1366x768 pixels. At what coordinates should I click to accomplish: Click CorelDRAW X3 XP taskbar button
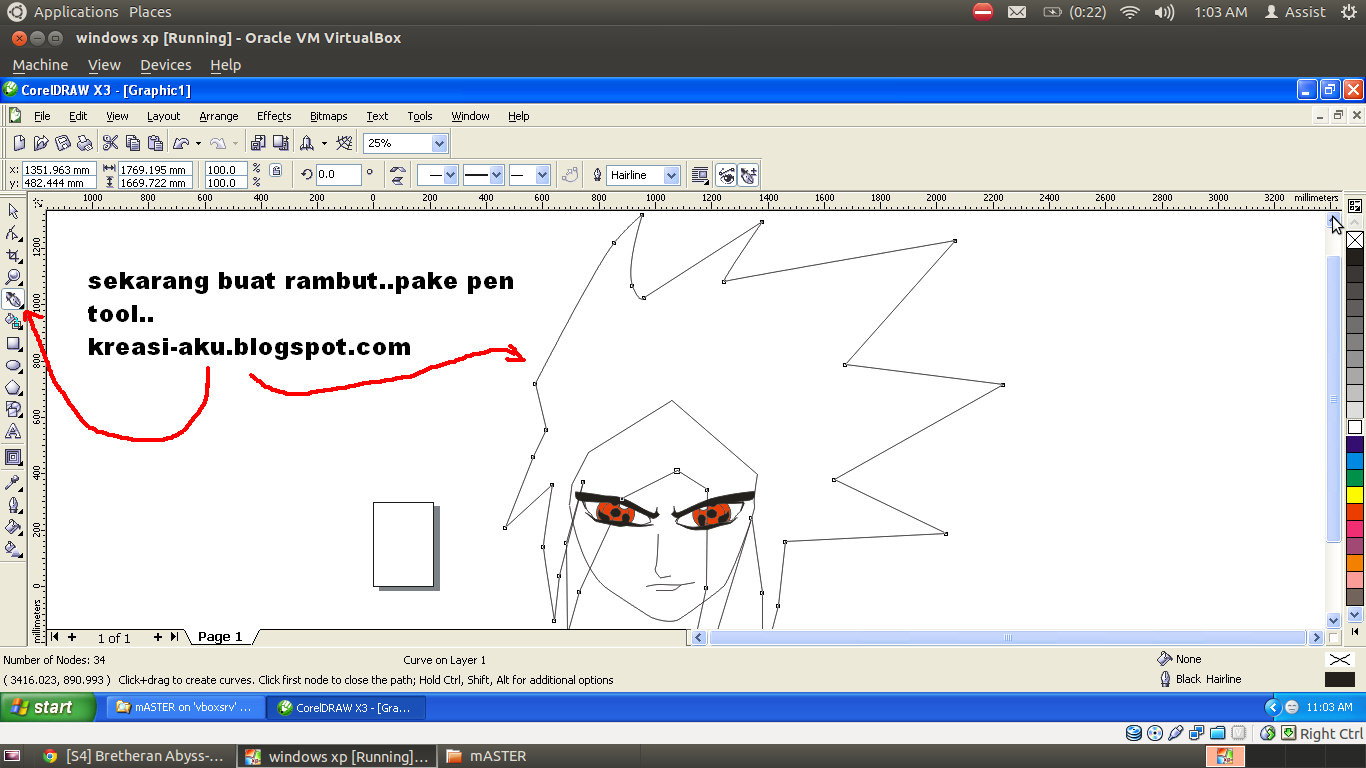pos(347,707)
